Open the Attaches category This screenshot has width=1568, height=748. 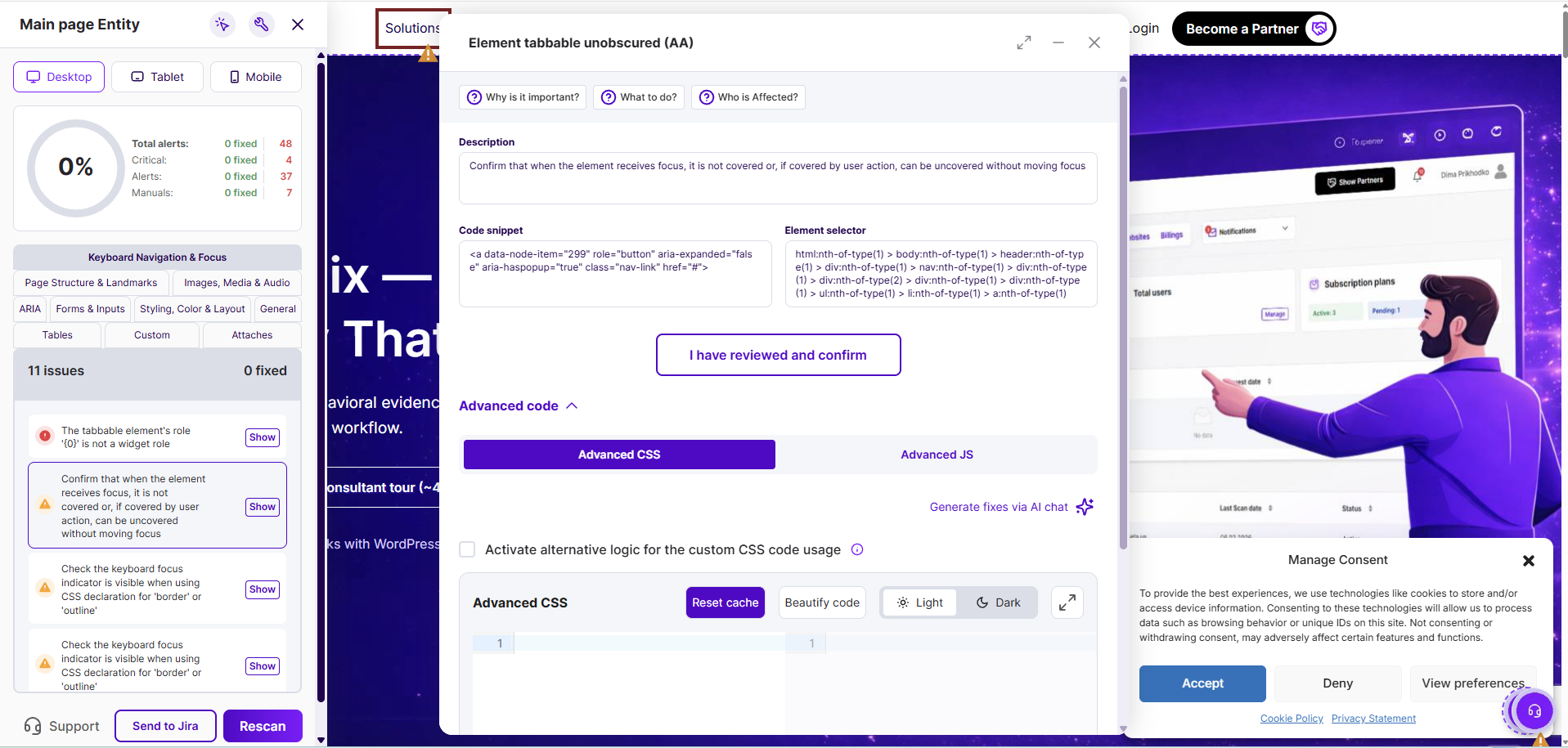click(x=252, y=335)
